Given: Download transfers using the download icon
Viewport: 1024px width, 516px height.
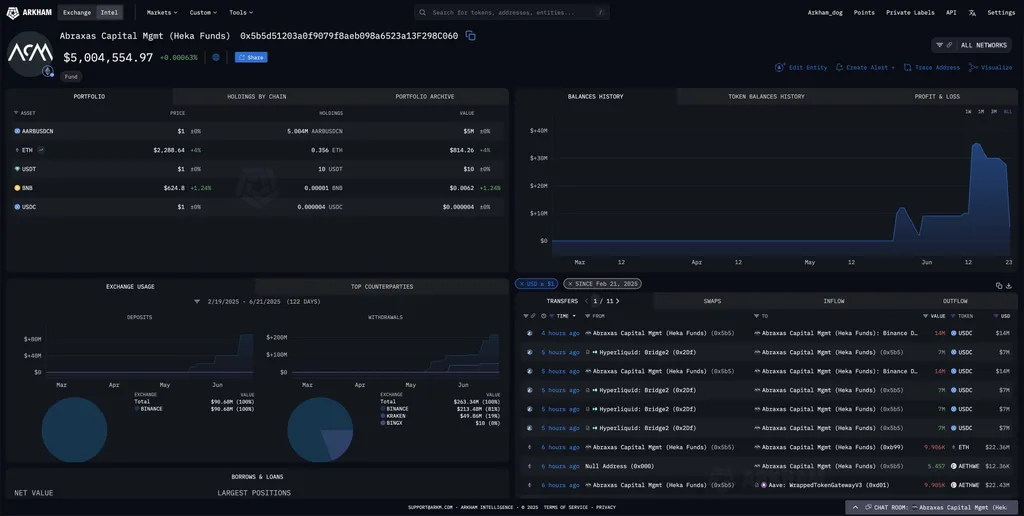Looking at the screenshot, I should (1008, 285).
